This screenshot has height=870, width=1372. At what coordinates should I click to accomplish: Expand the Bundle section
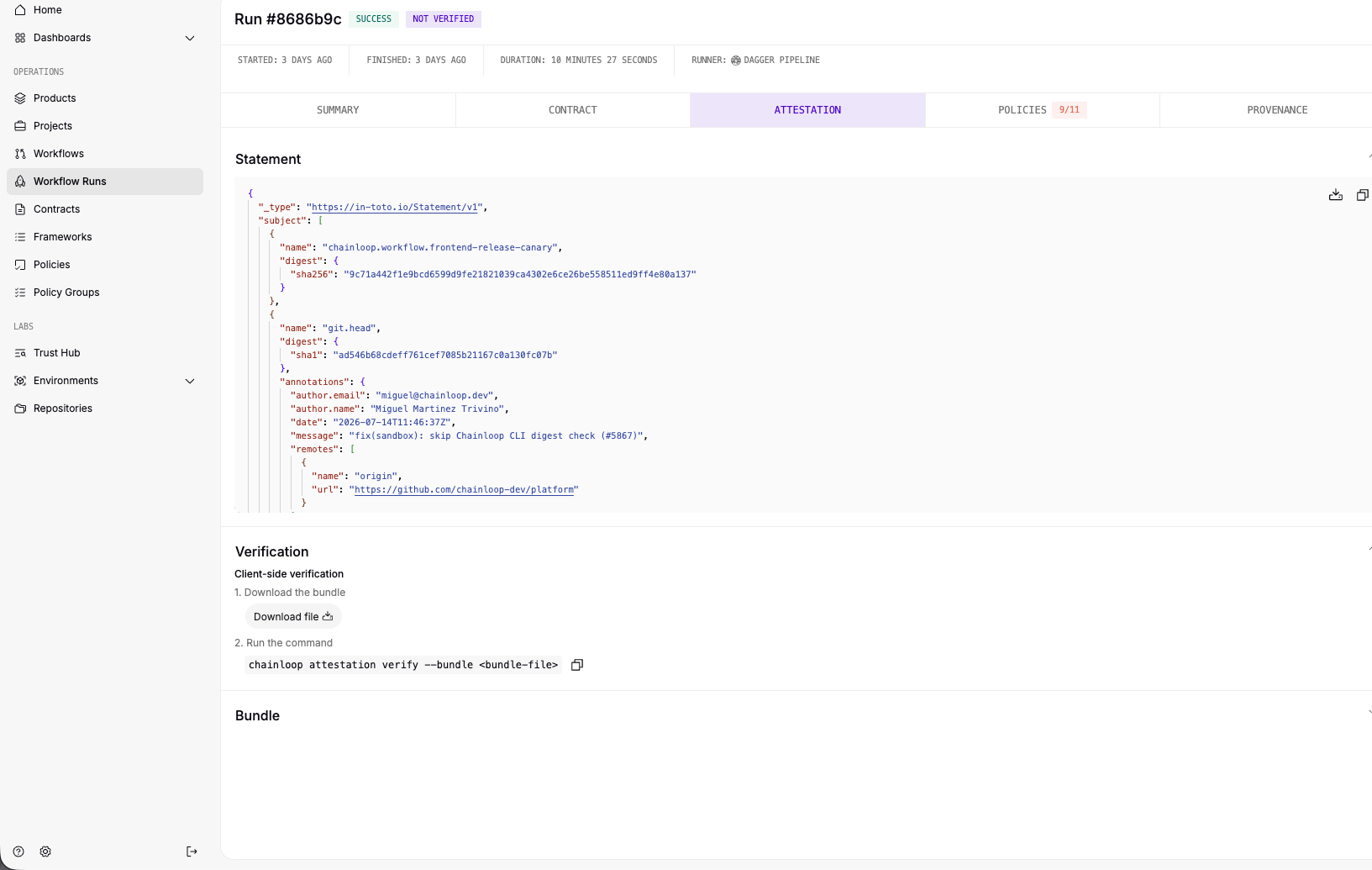click(1369, 714)
